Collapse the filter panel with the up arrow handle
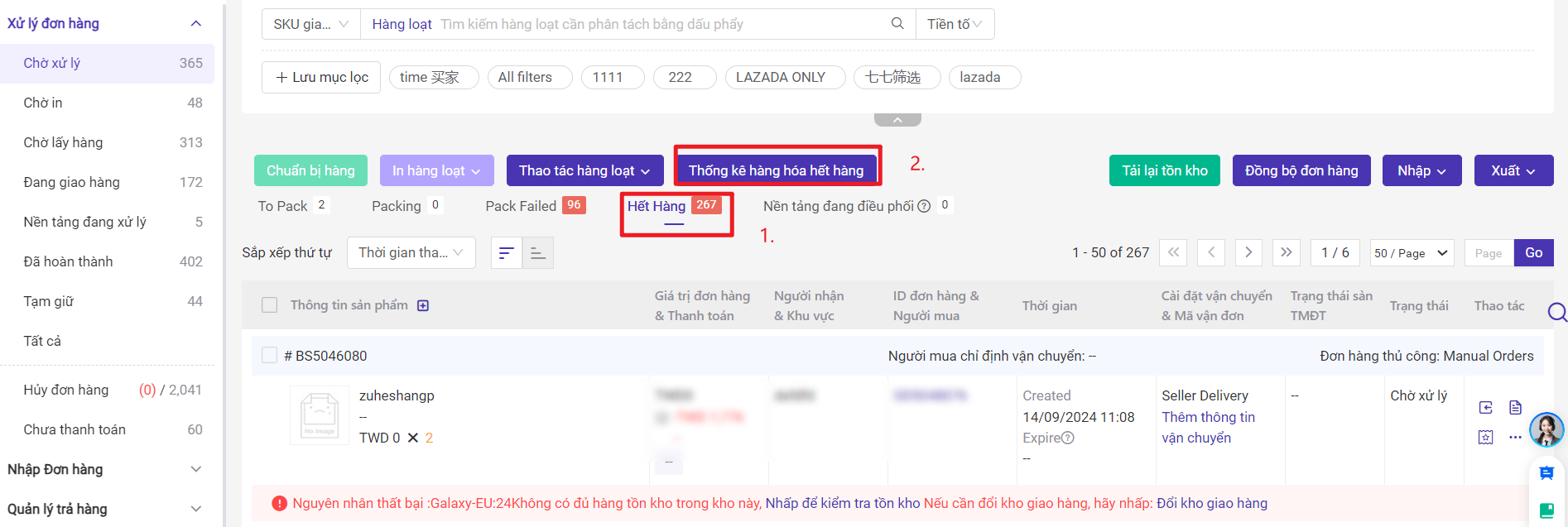Viewport: 1568px width, 527px height. pyautogui.click(x=897, y=120)
